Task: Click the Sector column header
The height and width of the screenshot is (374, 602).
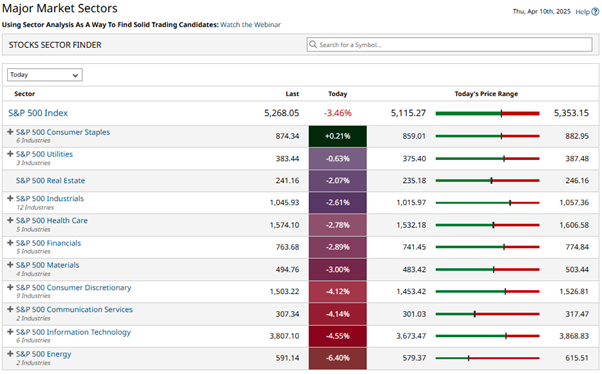Action: point(25,94)
